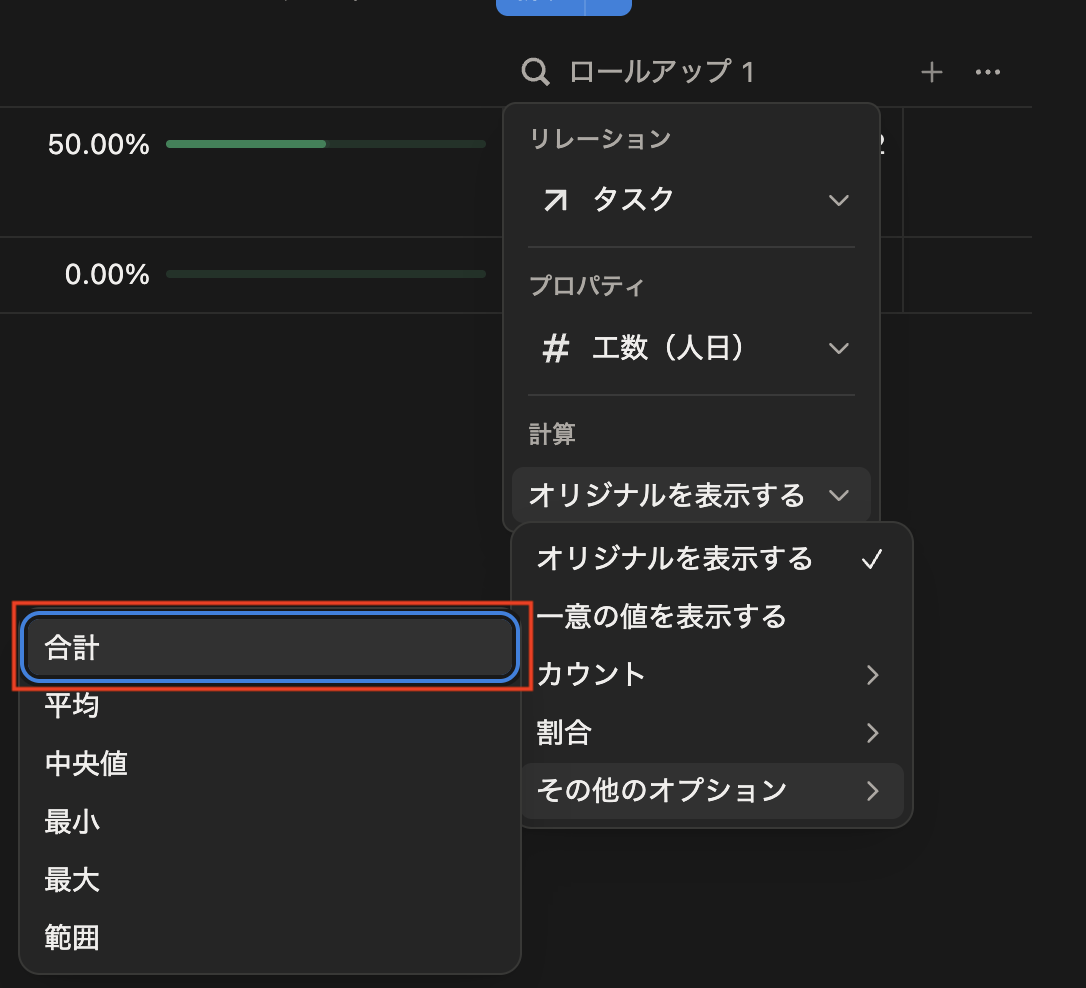Click the plus icon to add property
Screen dimensions: 1086x988
point(931,72)
